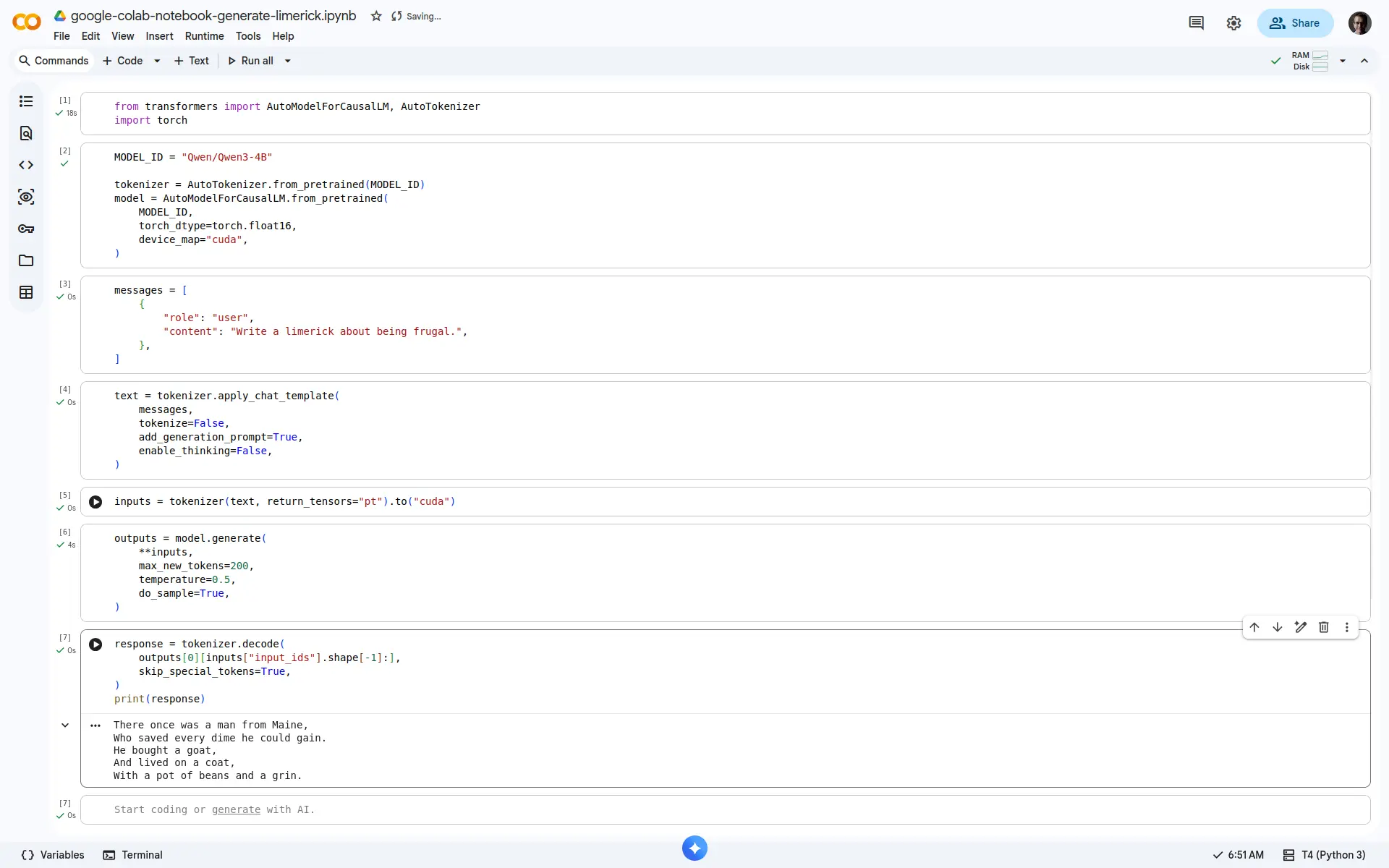Open the View menu
Screen dimensions: 1389x868
click(122, 36)
